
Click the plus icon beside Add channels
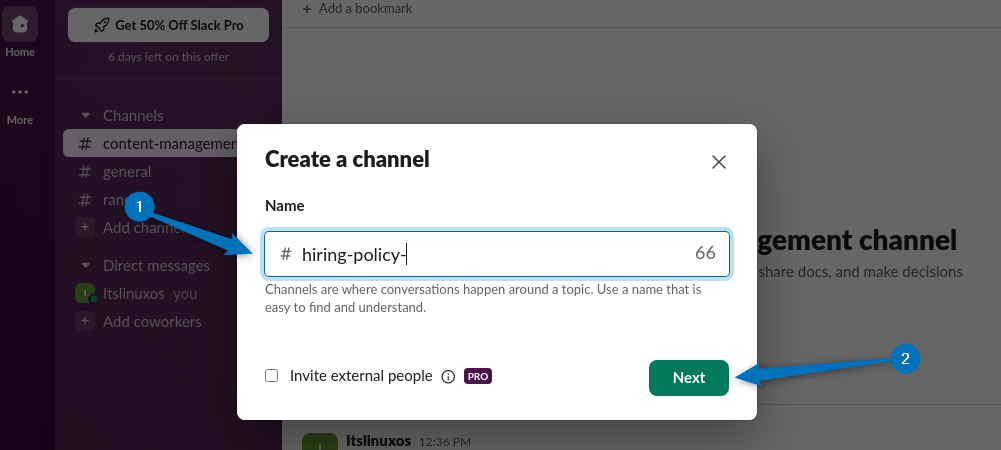[x=85, y=228]
